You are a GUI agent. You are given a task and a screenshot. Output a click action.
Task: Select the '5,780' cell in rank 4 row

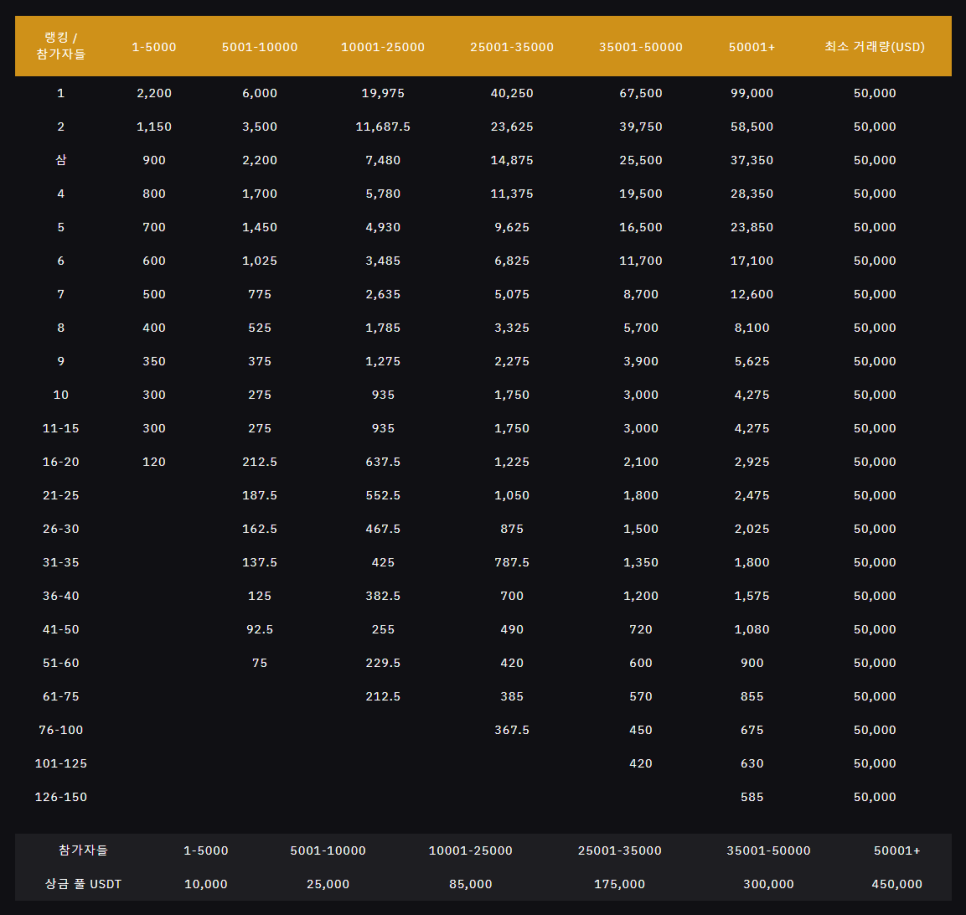[x=383, y=193]
